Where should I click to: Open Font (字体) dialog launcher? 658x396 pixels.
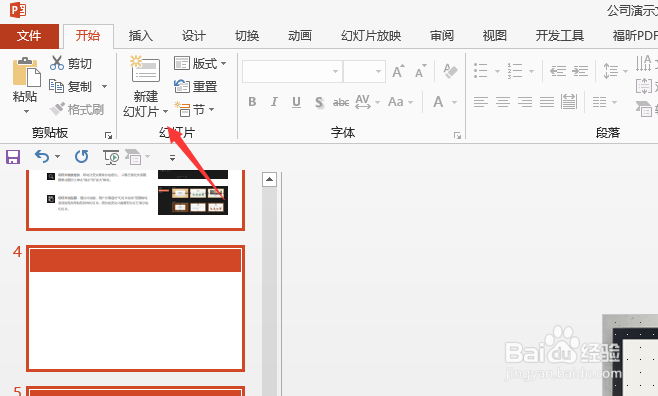pyautogui.click(x=457, y=135)
